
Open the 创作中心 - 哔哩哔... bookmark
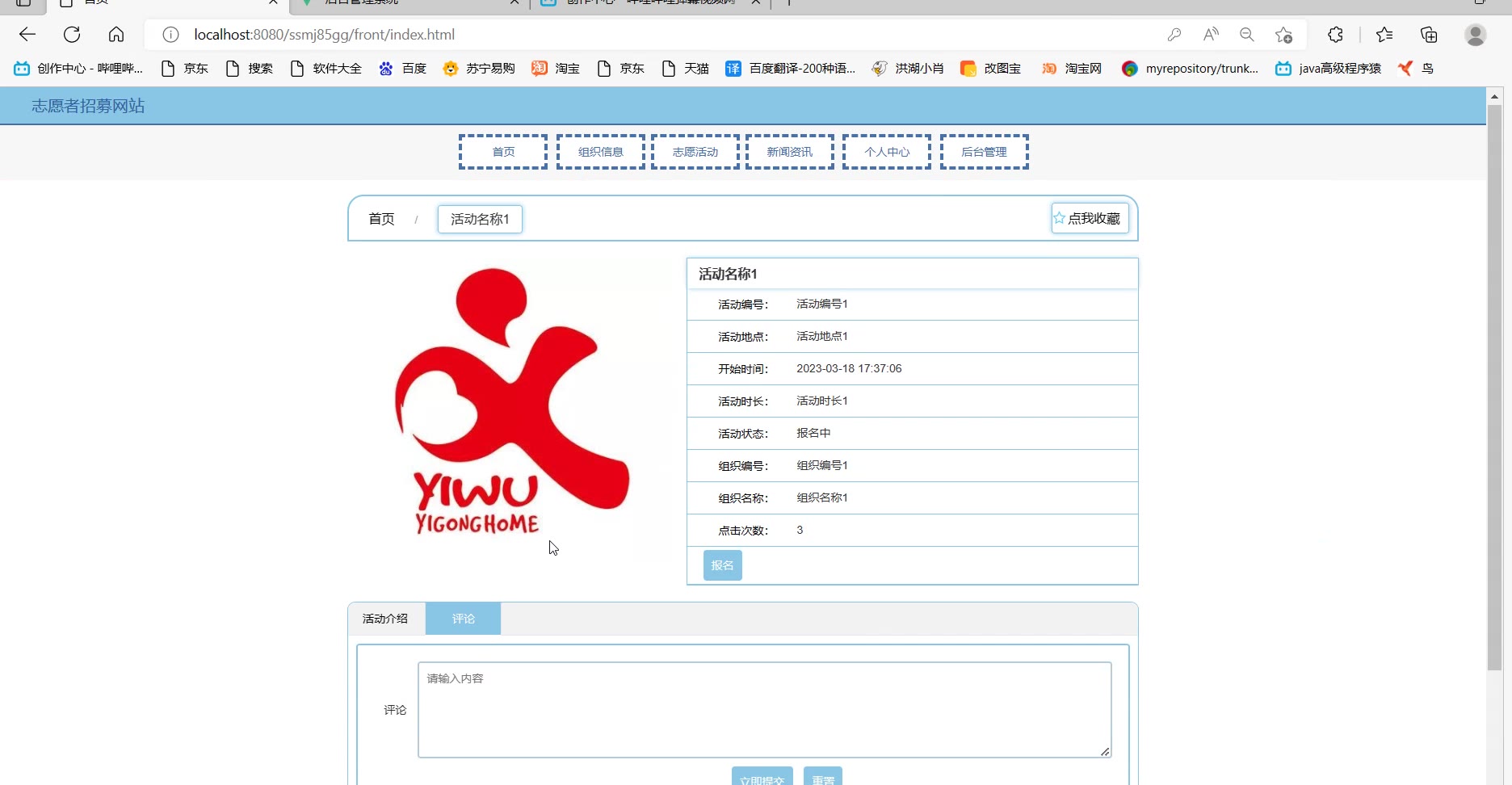[x=78, y=69]
